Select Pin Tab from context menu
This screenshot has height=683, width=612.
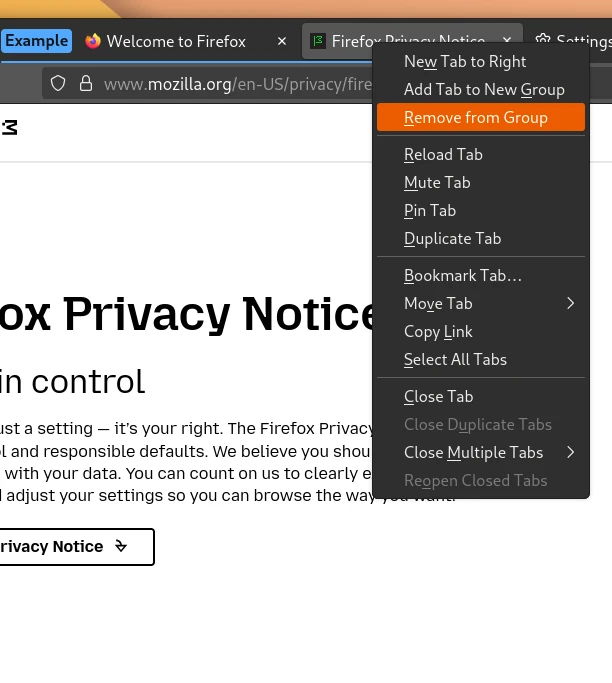pos(481,210)
